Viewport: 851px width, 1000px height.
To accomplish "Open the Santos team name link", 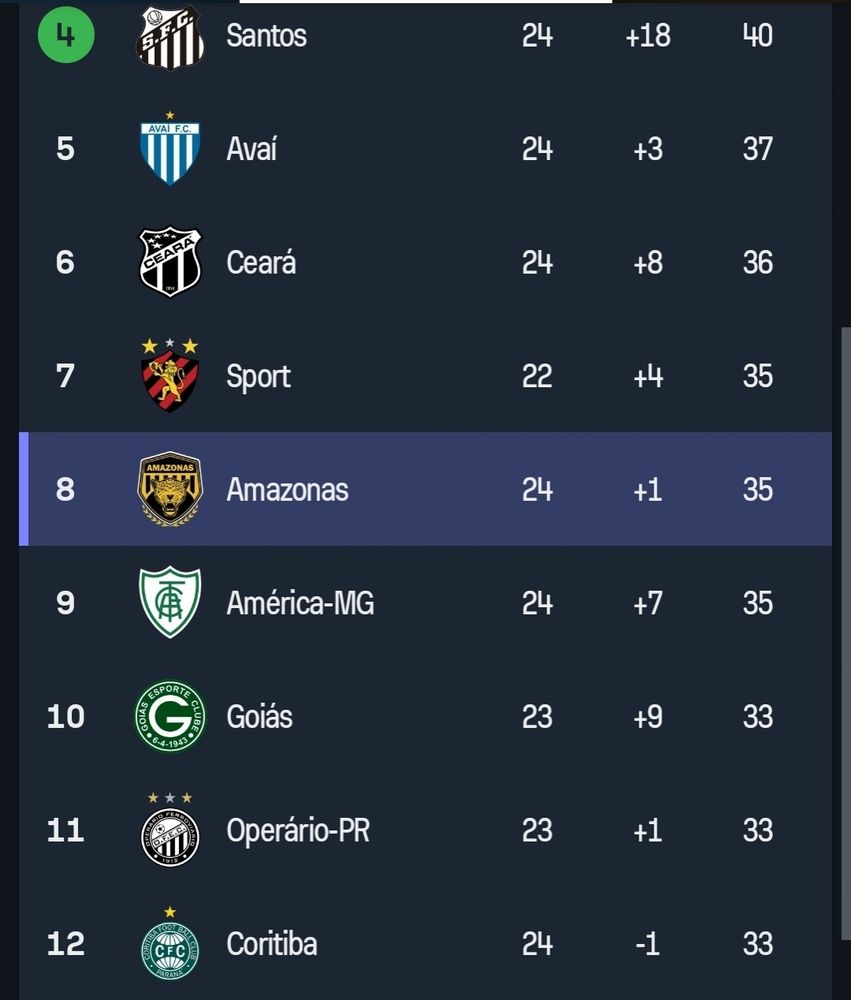I will tap(267, 36).
